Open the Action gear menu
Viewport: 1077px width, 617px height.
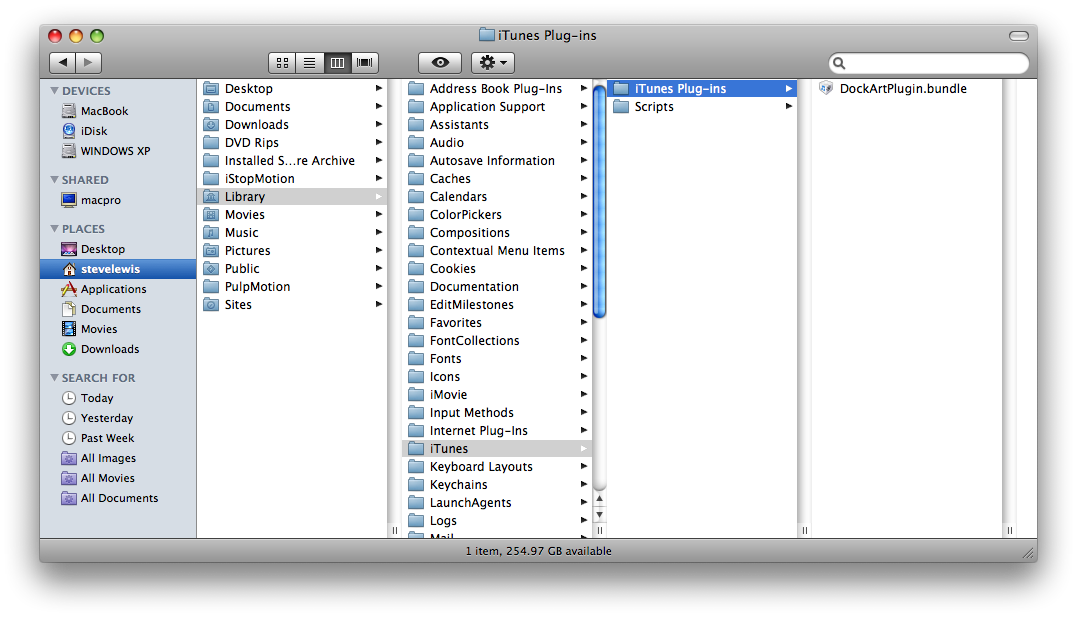[x=493, y=63]
